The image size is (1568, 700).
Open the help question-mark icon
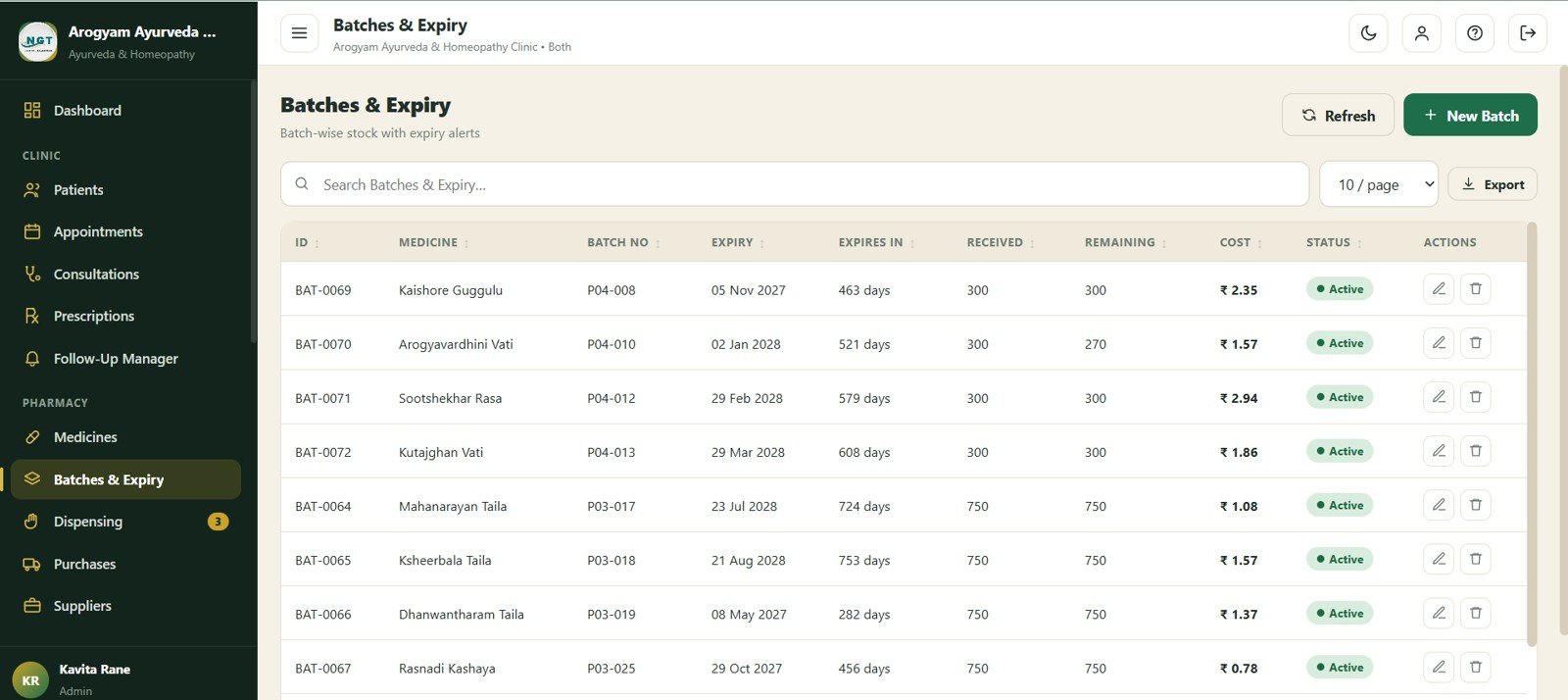pyautogui.click(x=1474, y=33)
